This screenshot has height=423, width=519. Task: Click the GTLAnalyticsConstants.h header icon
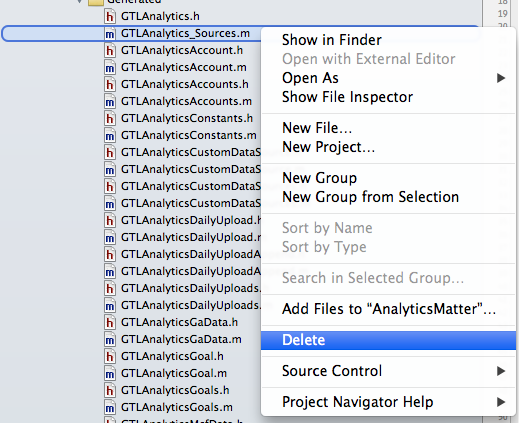pyautogui.click(x=110, y=119)
